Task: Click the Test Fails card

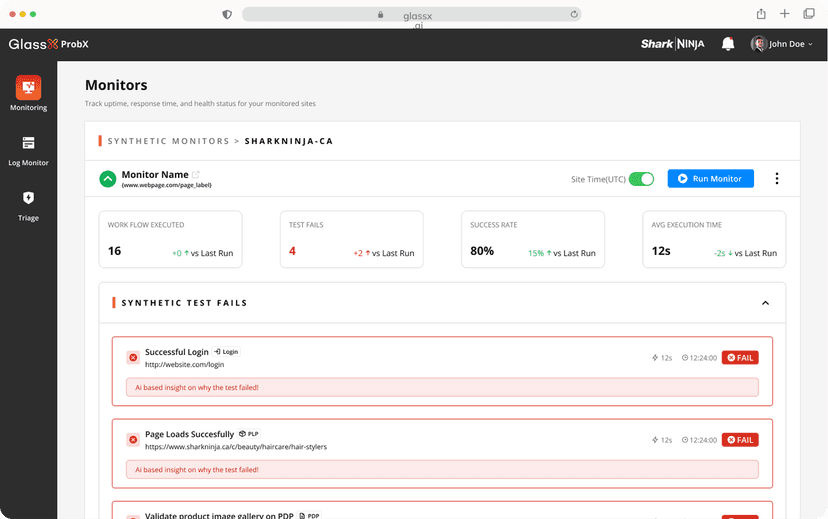Action: click(352, 239)
